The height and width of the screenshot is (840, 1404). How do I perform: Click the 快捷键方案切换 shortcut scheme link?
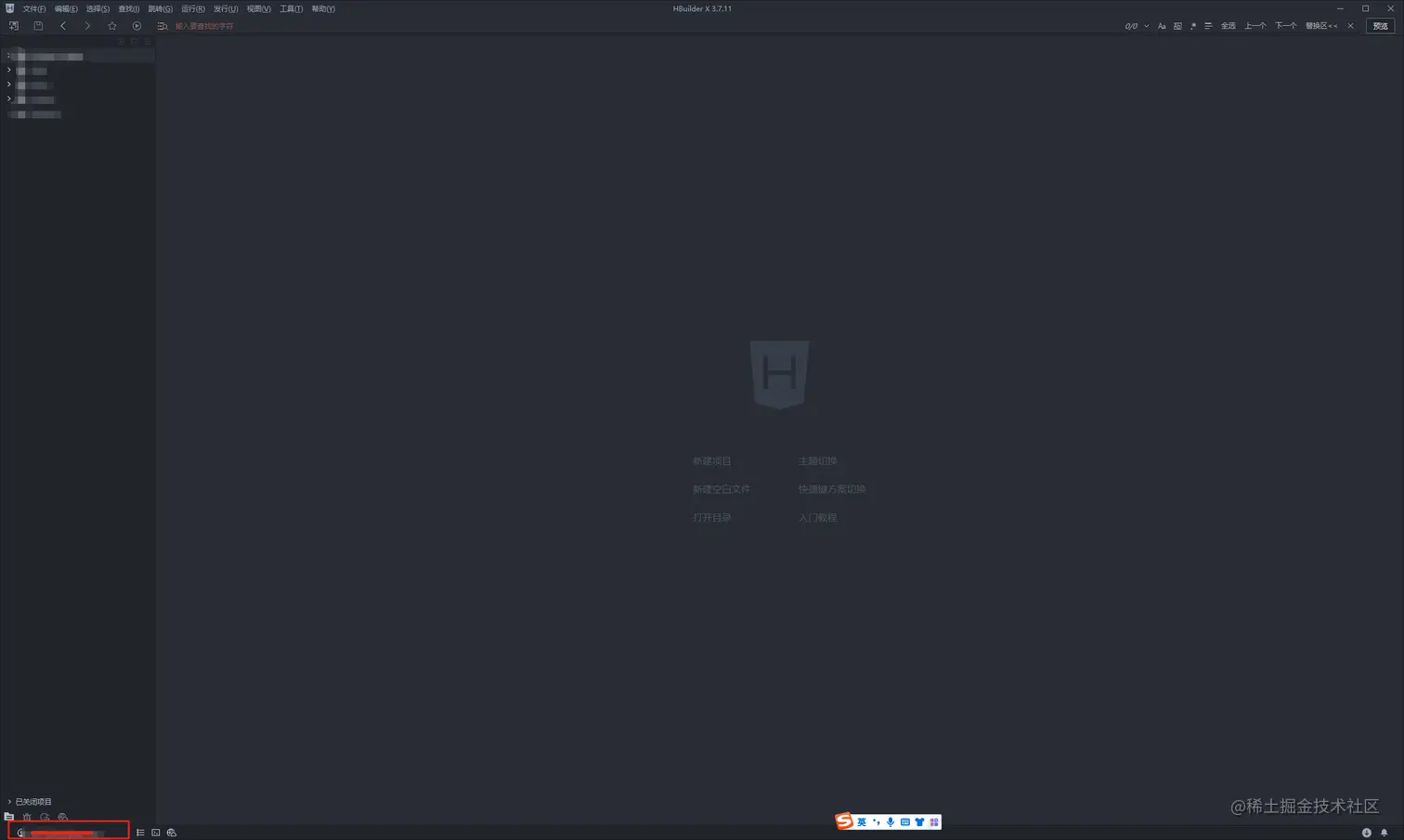832,489
